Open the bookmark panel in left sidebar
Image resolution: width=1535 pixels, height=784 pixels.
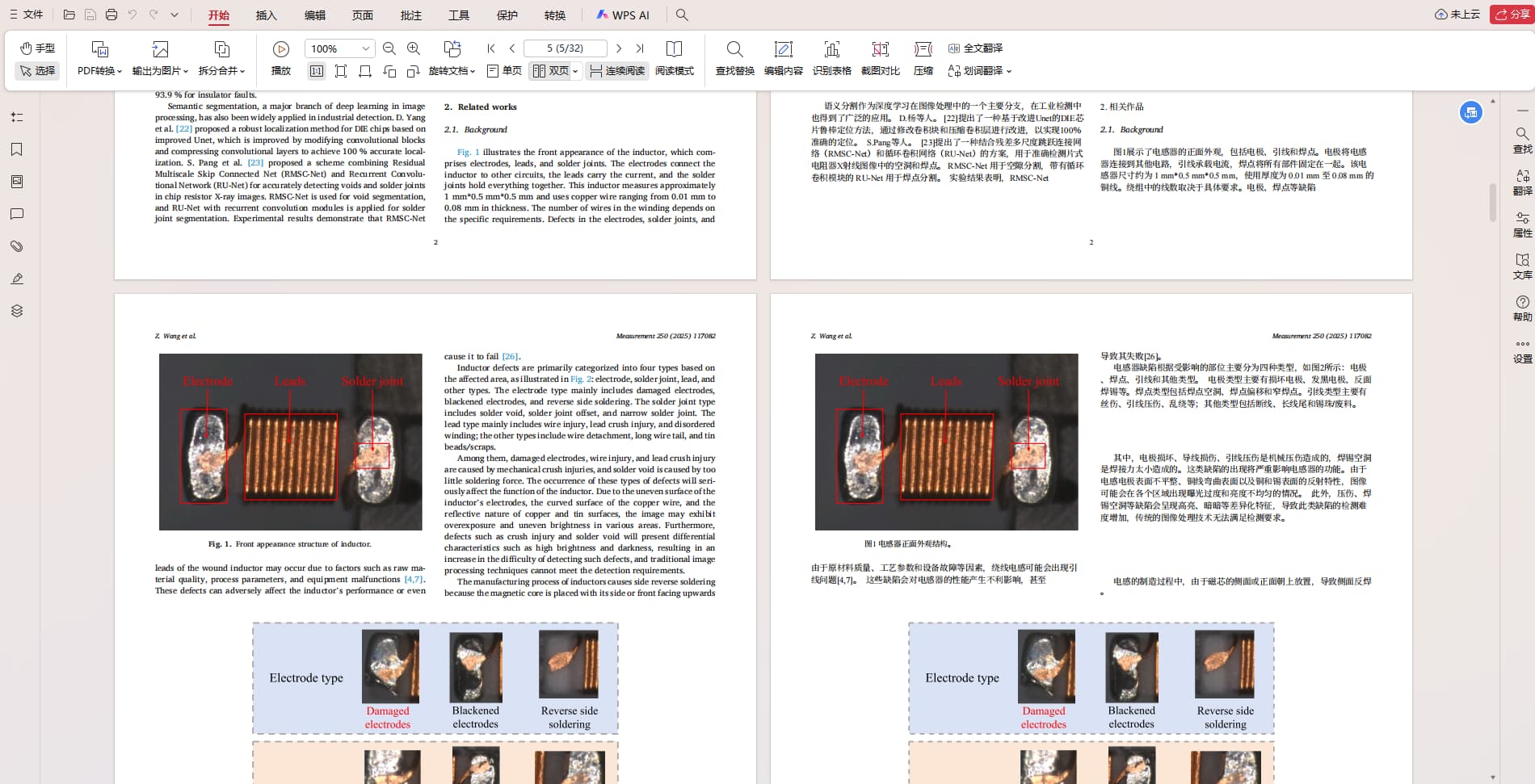(x=17, y=149)
